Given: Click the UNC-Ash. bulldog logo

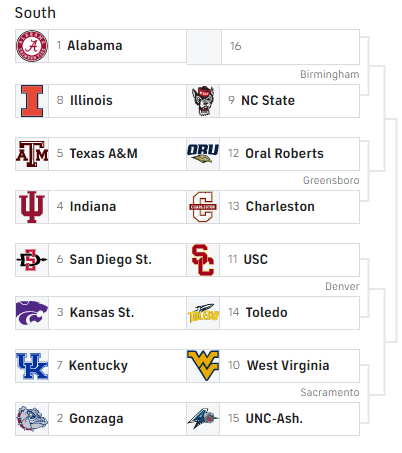Looking at the screenshot, I should coord(203,419).
